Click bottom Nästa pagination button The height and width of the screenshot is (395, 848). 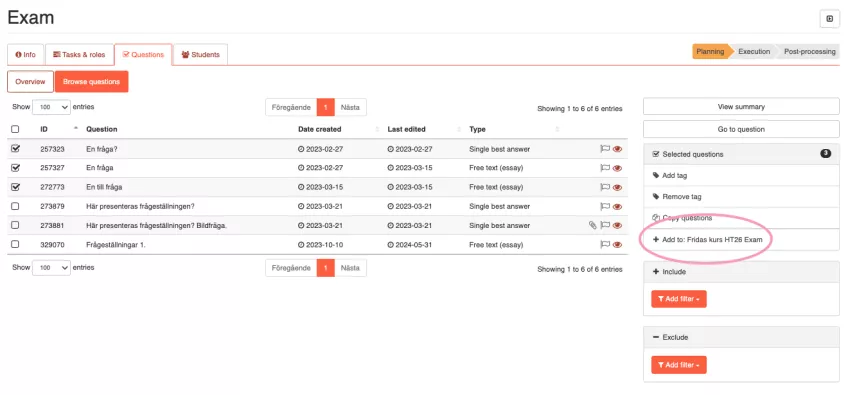(x=350, y=268)
